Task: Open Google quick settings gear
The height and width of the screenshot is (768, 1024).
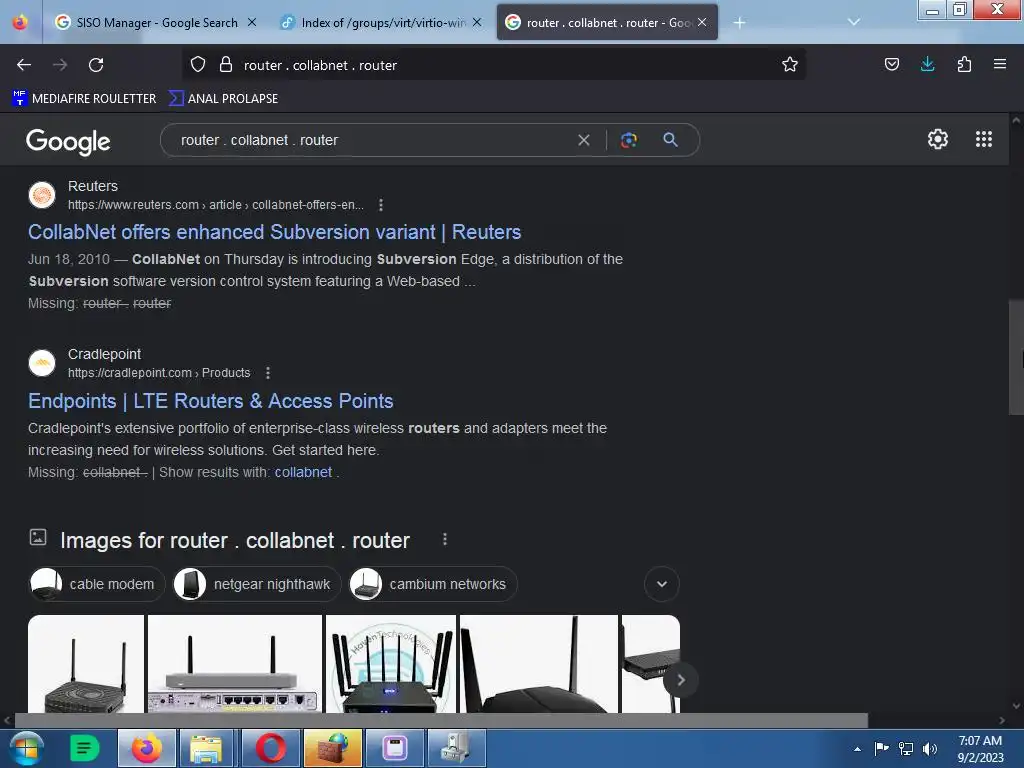Action: [937, 139]
